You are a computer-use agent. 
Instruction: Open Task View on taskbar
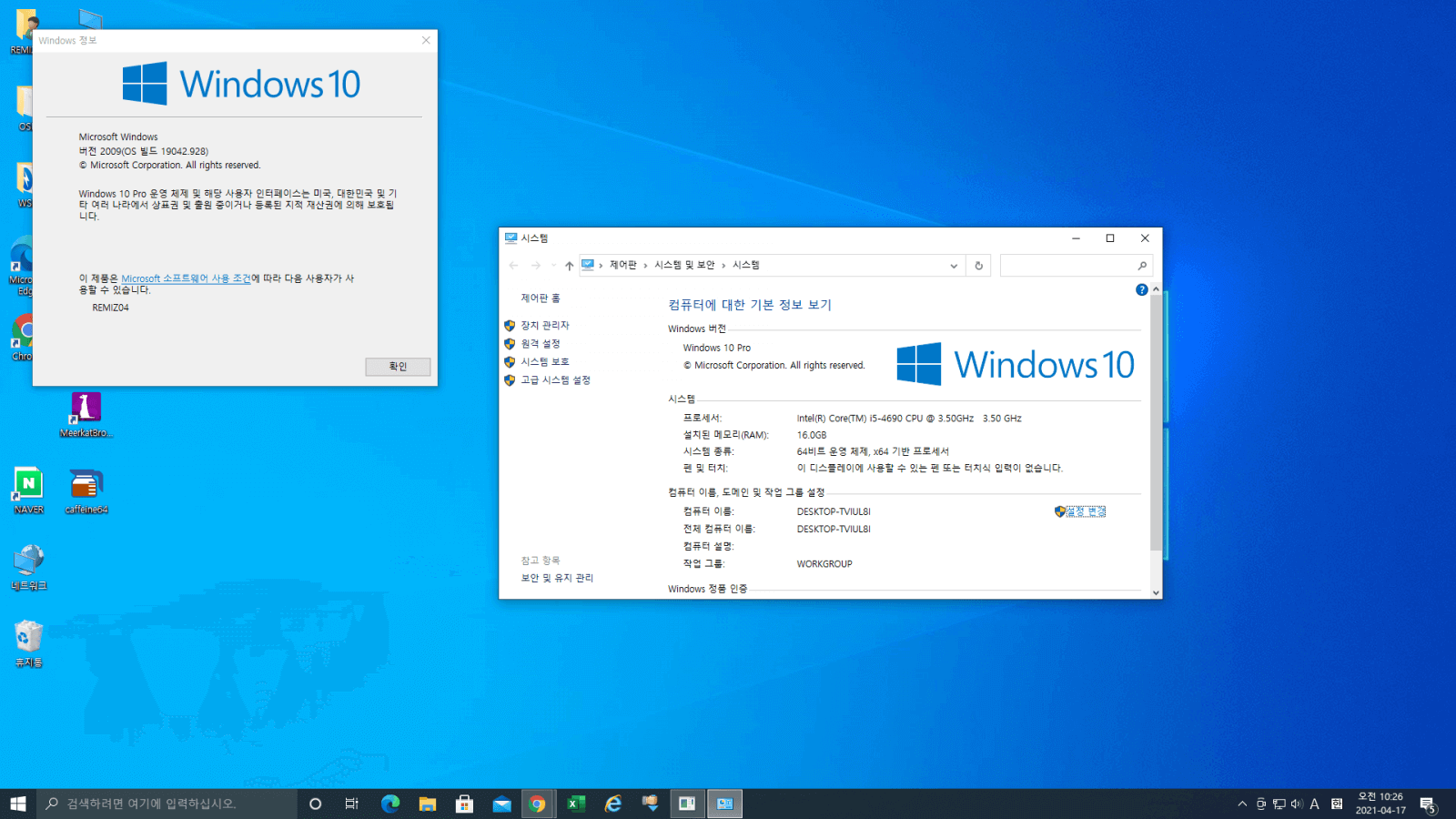pyautogui.click(x=352, y=804)
